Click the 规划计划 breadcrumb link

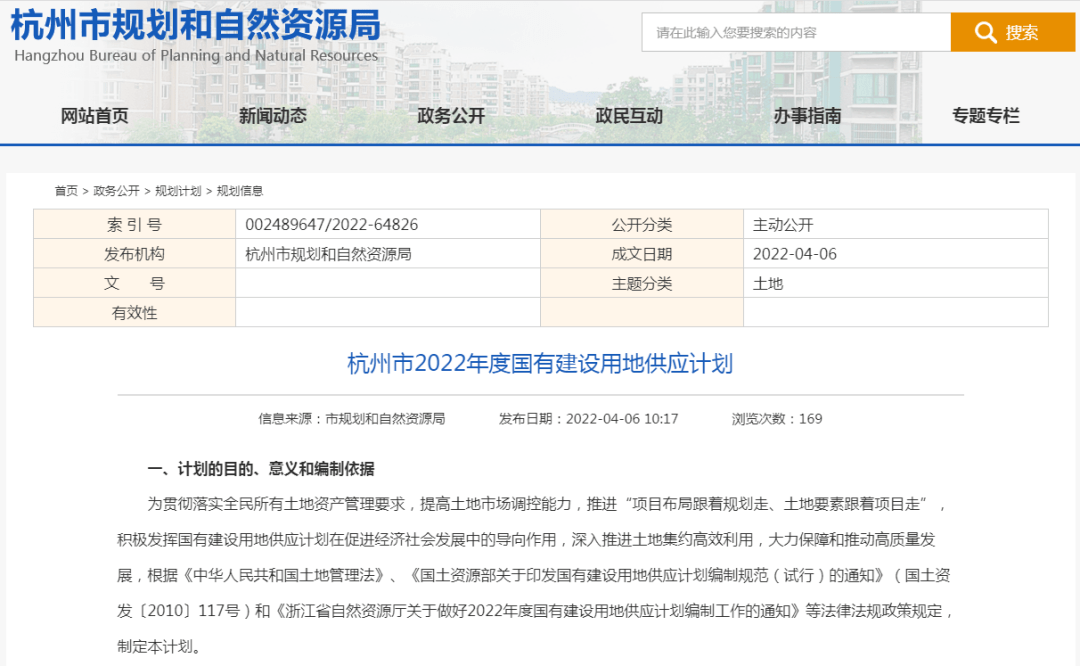(178, 191)
